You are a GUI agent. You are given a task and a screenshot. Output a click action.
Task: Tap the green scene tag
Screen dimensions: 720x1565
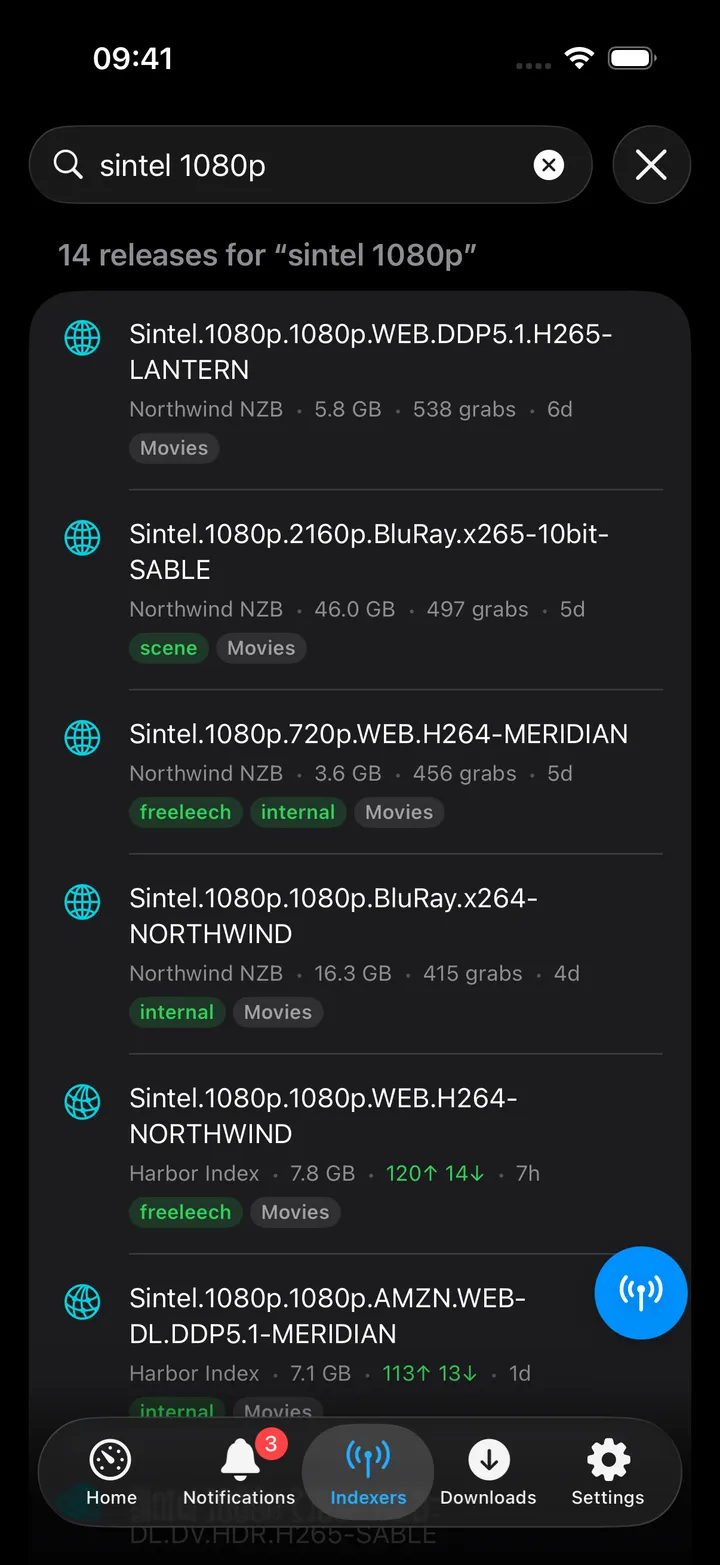click(168, 648)
